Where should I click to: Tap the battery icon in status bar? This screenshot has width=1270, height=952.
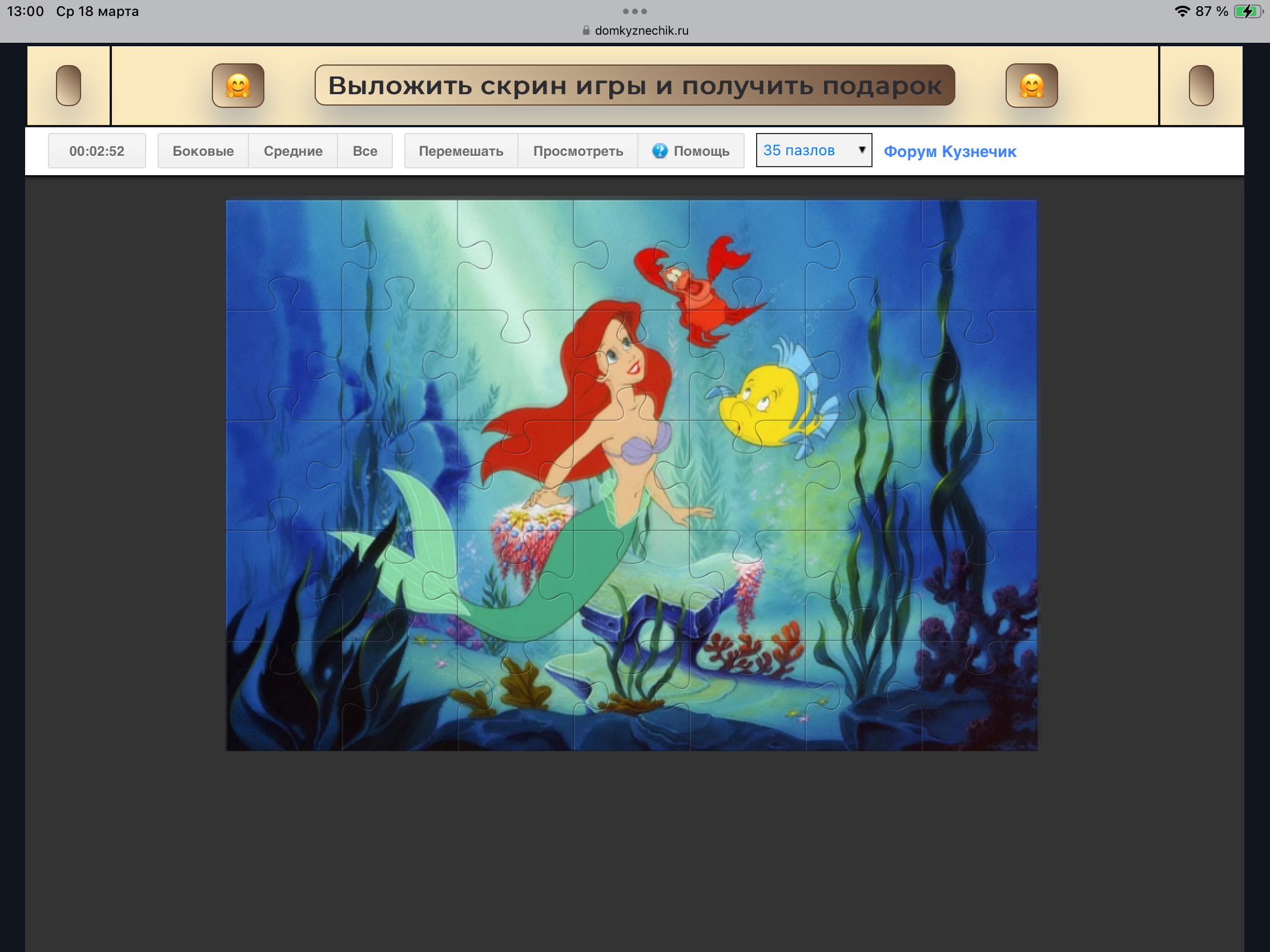point(1247,11)
